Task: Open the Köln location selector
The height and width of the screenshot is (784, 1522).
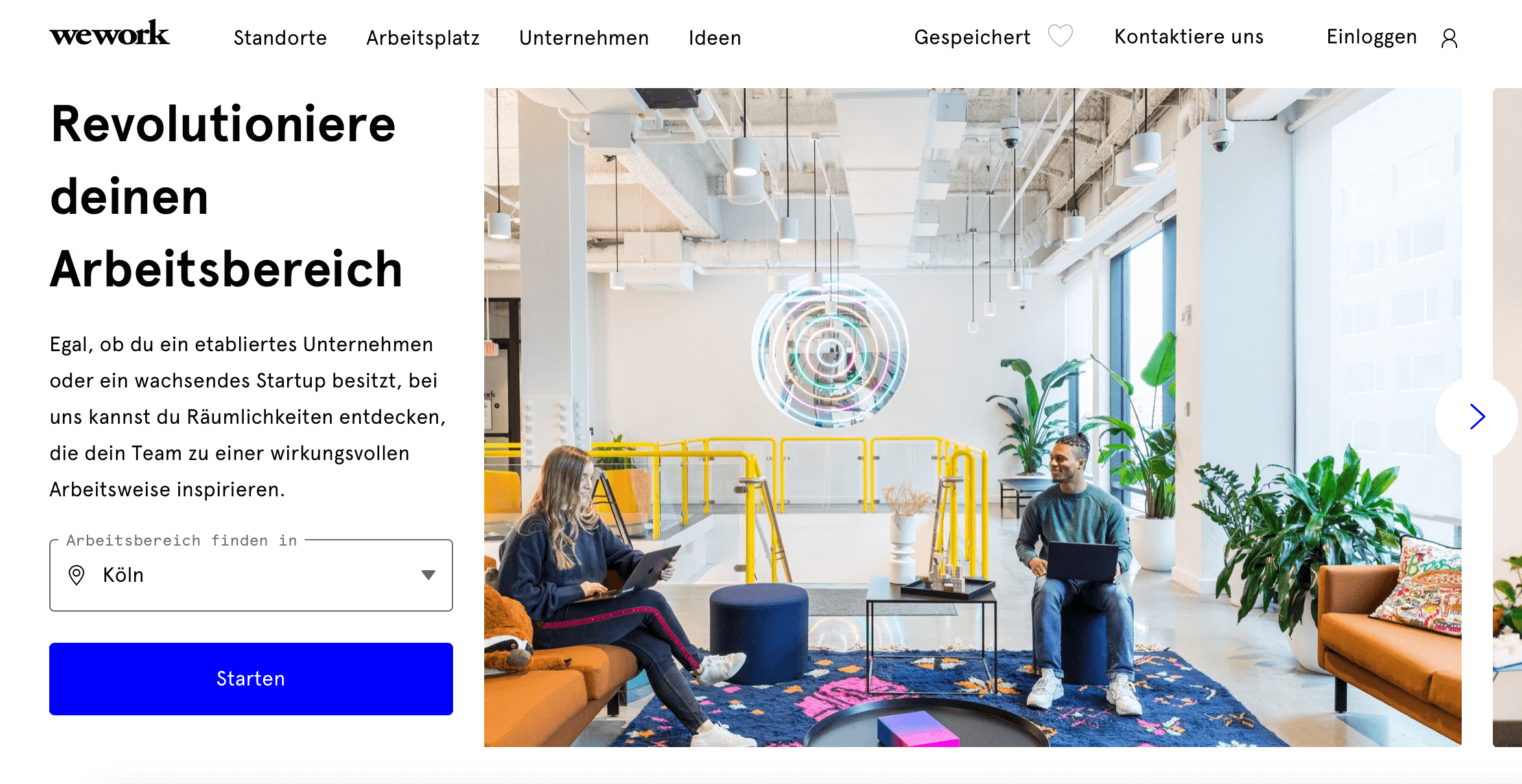Action: click(x=251, y=575)
